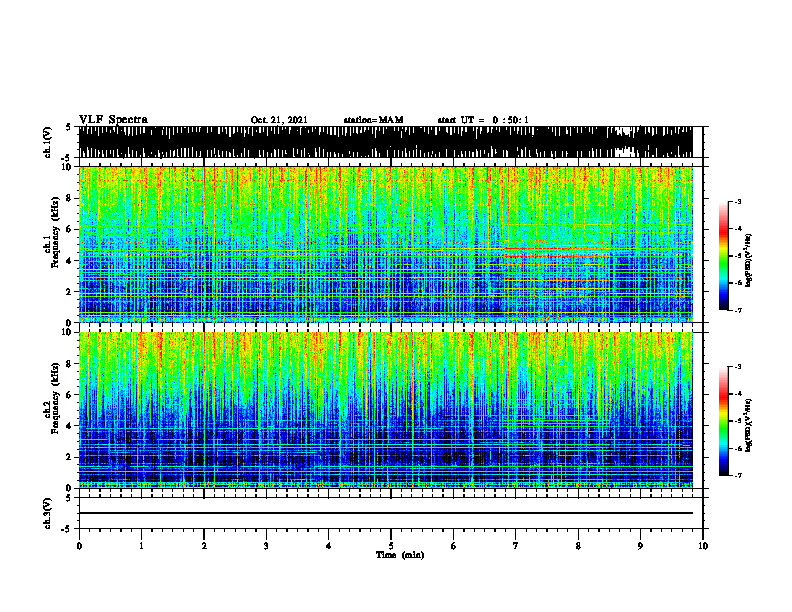The image size is (792, 612).
Task: Click the "ch.1(V)" waveform axis label
Action: (x=48, y=142)
